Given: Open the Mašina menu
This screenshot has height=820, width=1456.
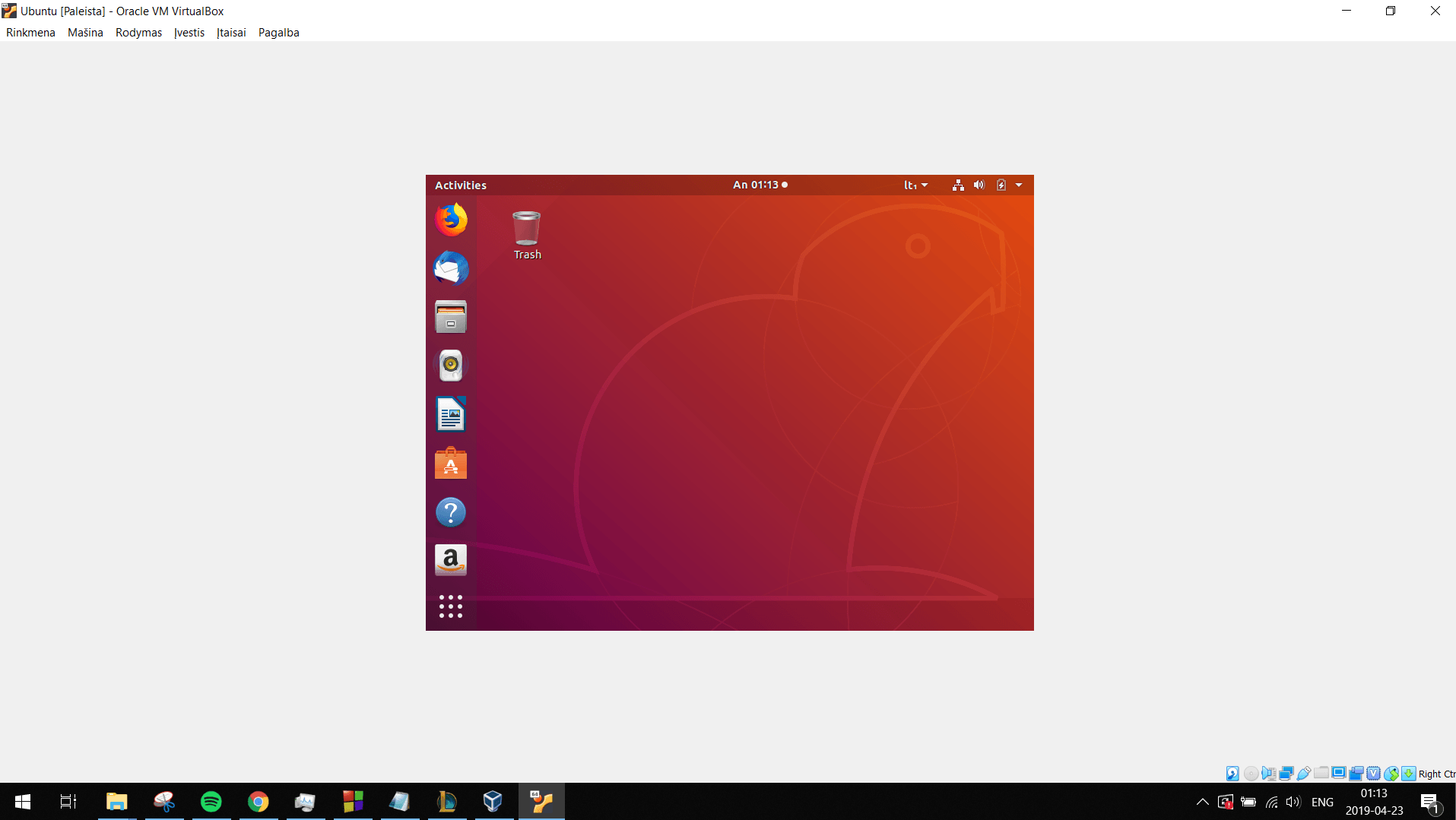Looking at the screenshot, I should [x=84, y=33].
